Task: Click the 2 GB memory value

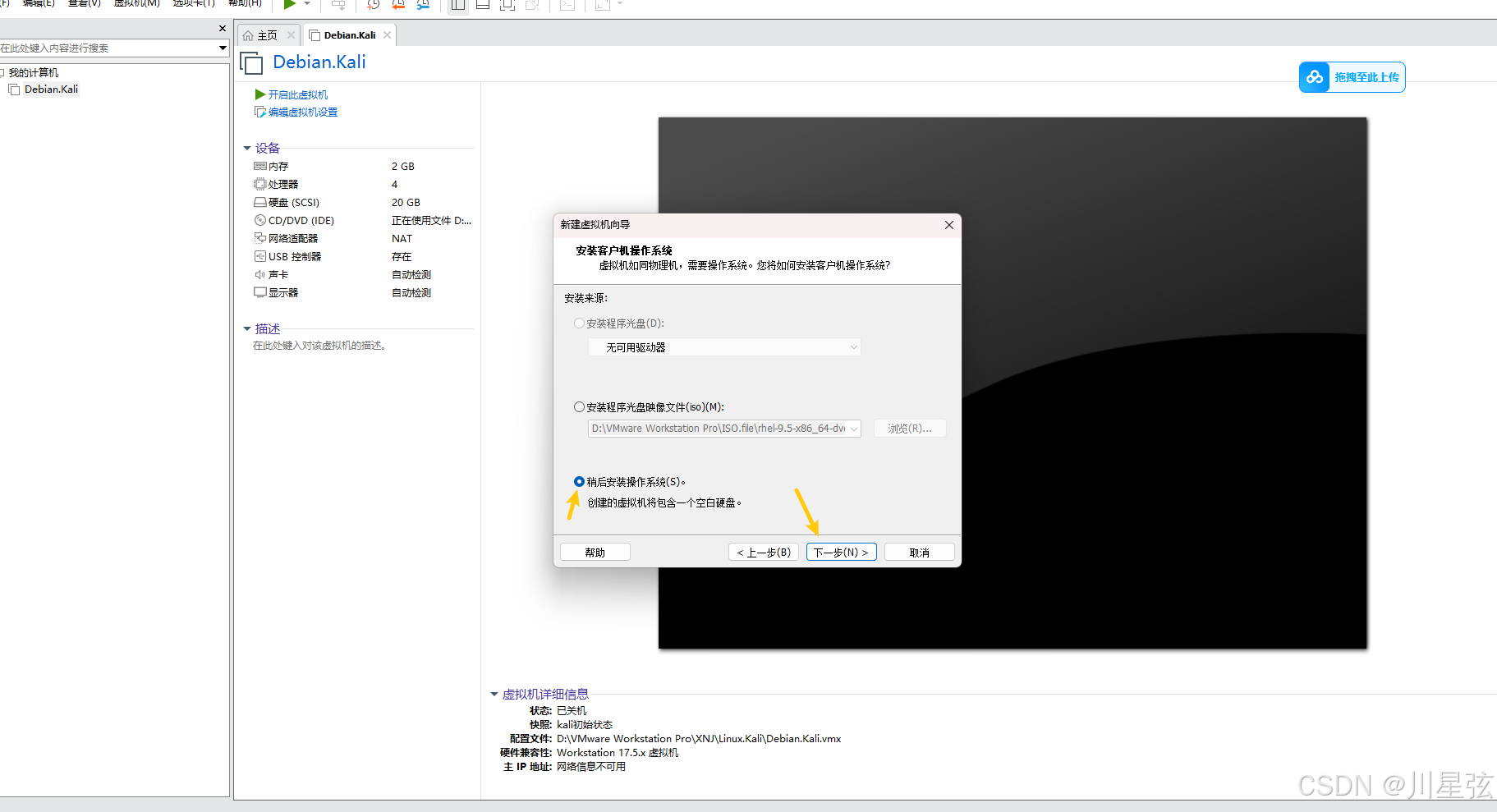Action: coord(403,167)
